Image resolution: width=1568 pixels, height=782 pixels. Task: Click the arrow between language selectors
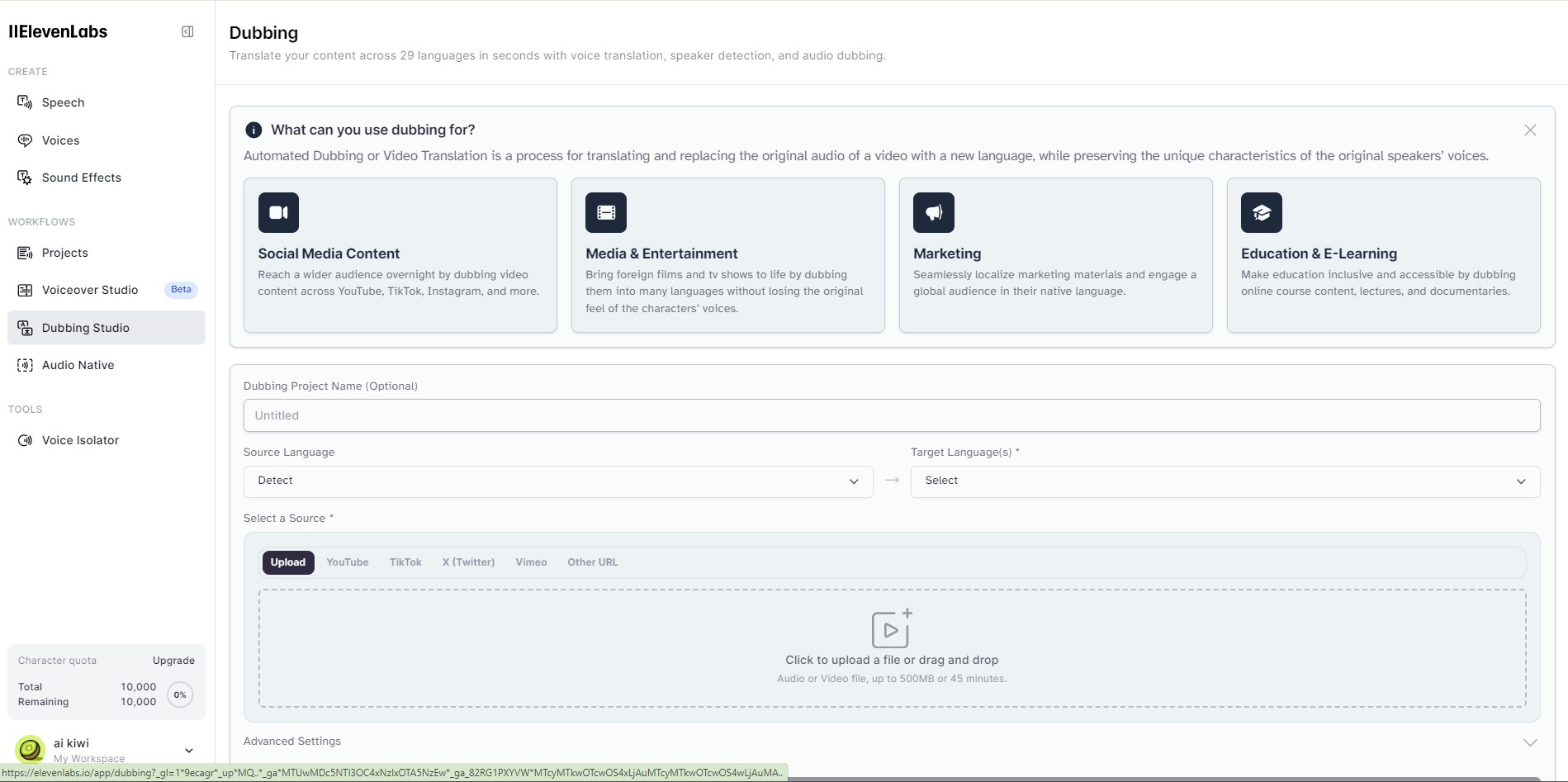pos(892,481)
